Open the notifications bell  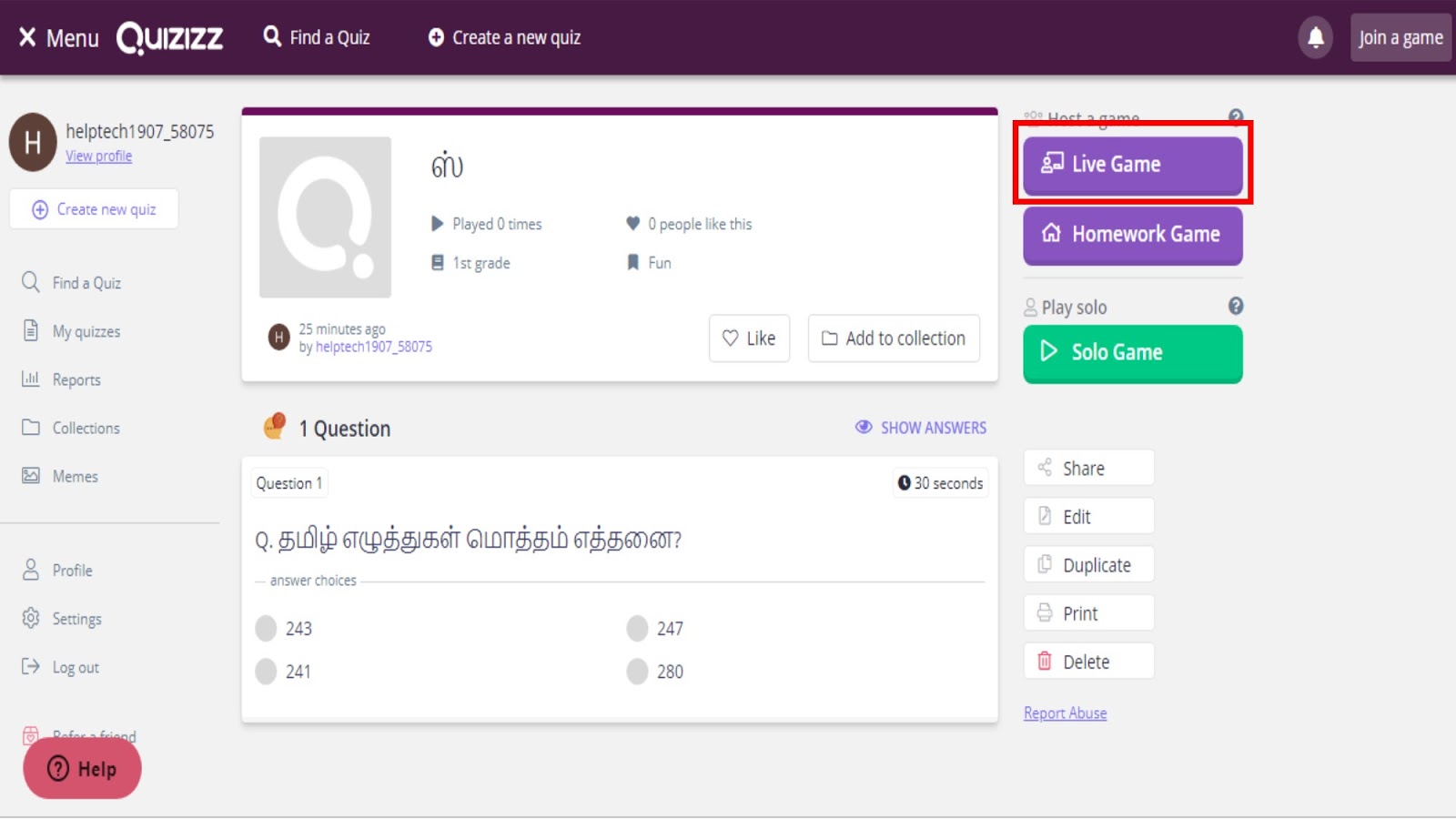tap(1316, 37)
